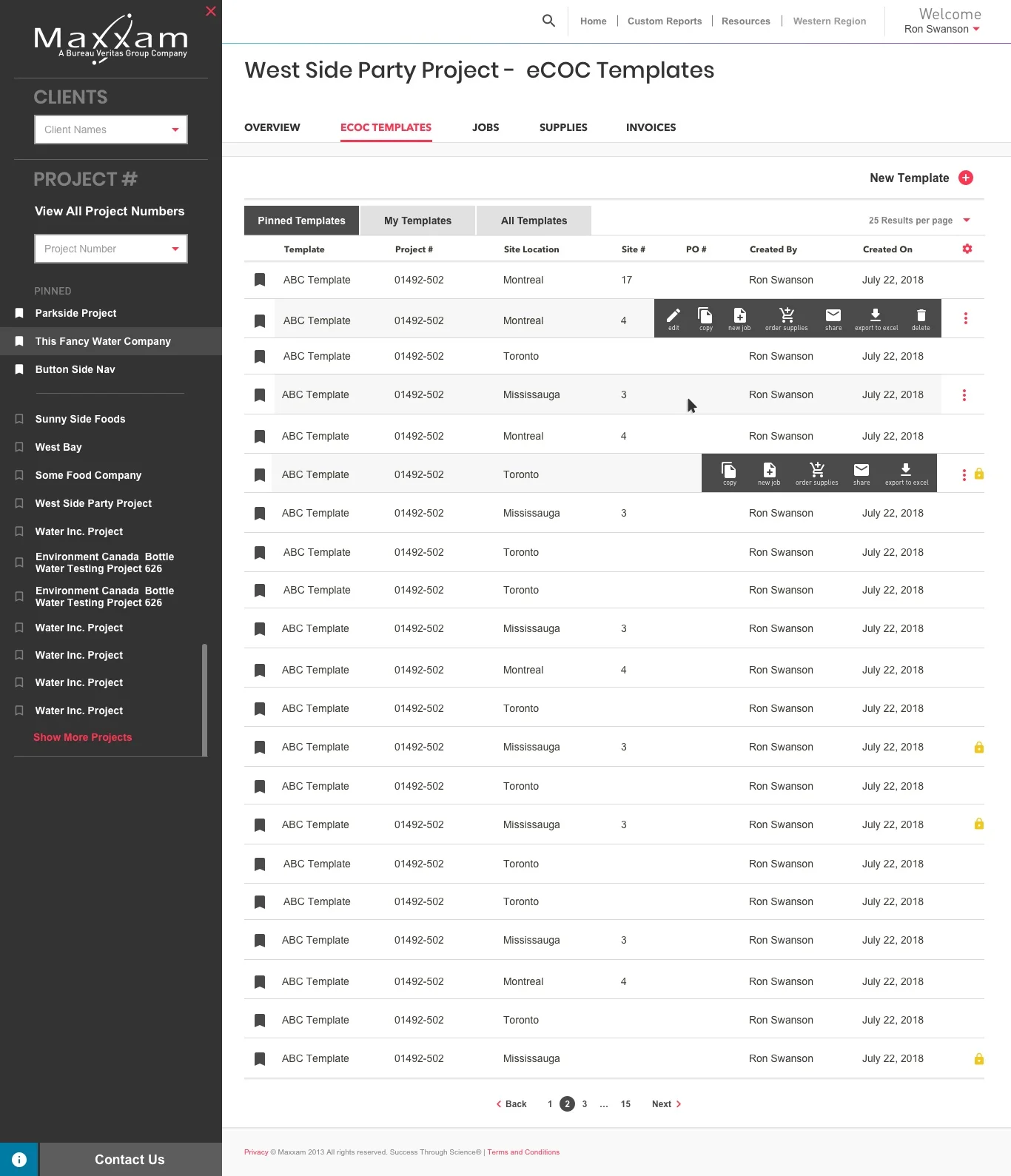Pin the Some Food Company project
The width and height of the screenshot is (1011, 1176).
point(19,475)
